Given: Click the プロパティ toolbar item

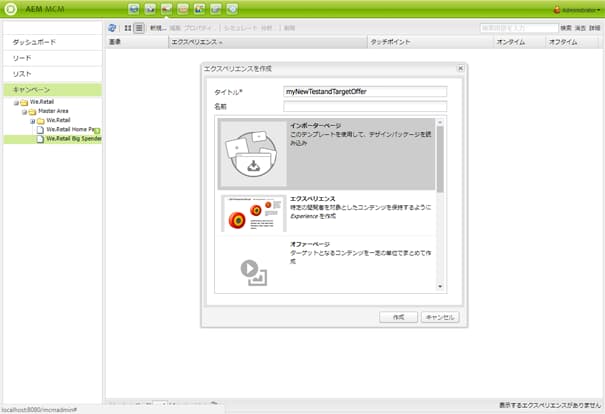Looking at the screenshot, I should pos(198,28).
